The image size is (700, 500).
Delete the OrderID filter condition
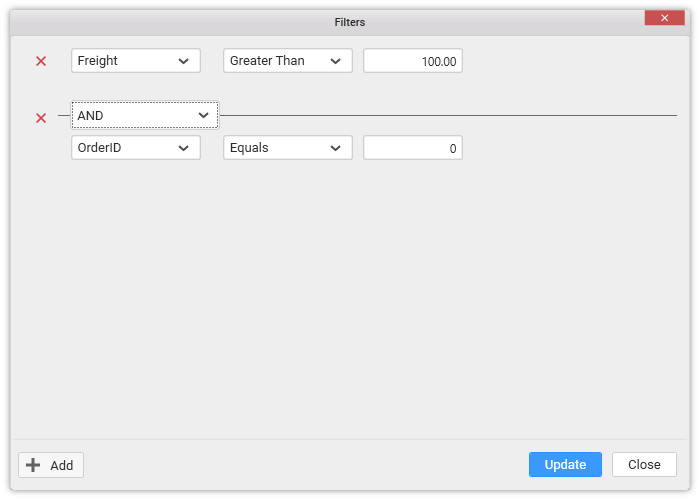[x=41, y=118]
